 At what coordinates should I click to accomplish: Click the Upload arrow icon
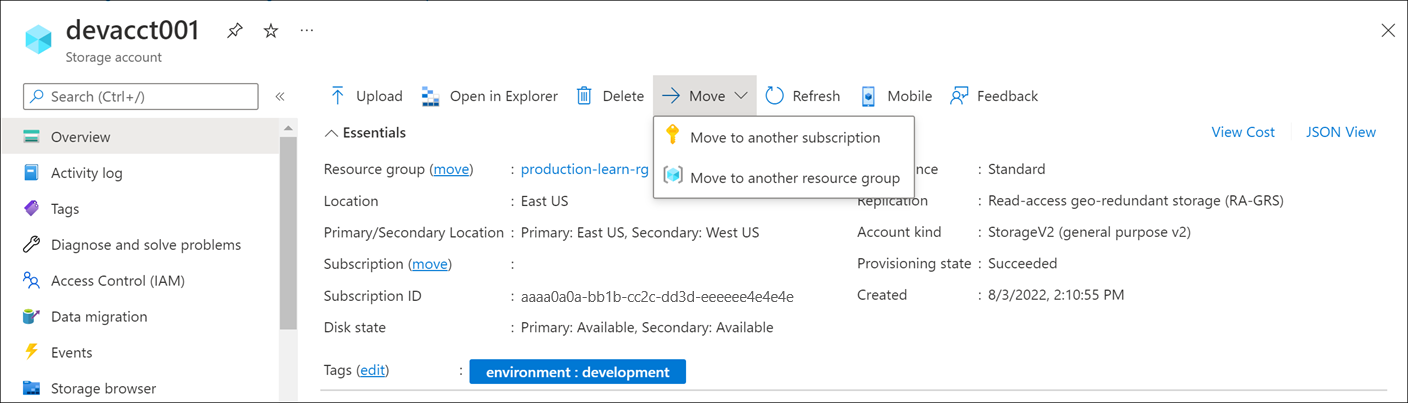click(x=338, y=96)
